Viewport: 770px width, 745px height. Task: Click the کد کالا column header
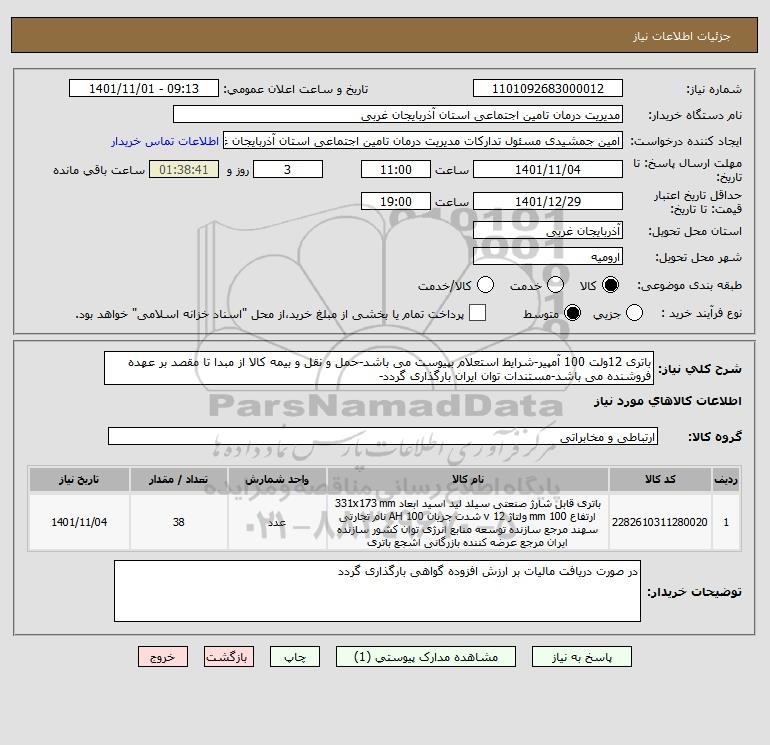(x=660, y=479)
